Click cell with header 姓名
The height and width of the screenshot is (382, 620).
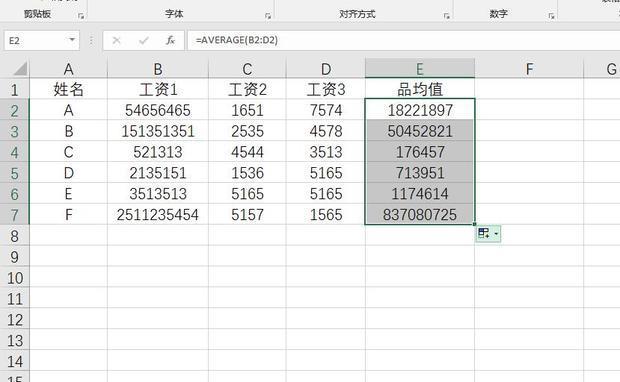pyautogui.click(x=68, y=89)
